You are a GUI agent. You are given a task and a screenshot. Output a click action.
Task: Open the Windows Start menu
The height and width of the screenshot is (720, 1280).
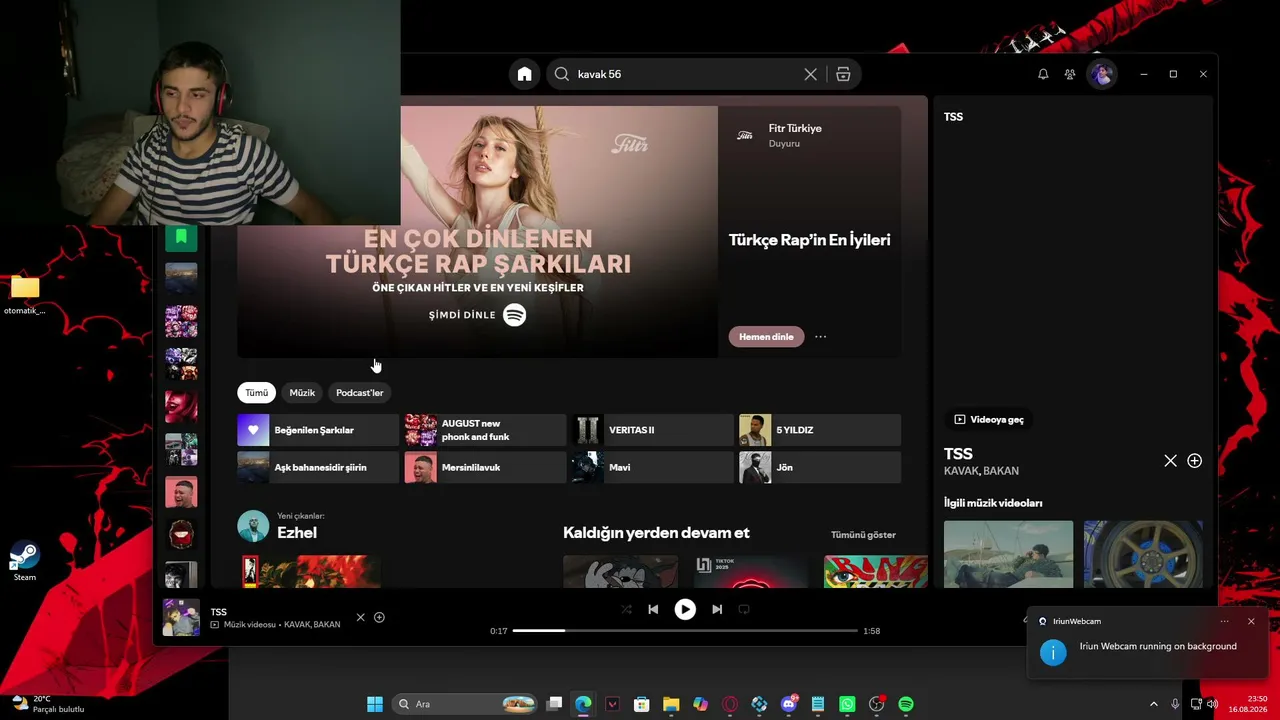pos(375,704)
